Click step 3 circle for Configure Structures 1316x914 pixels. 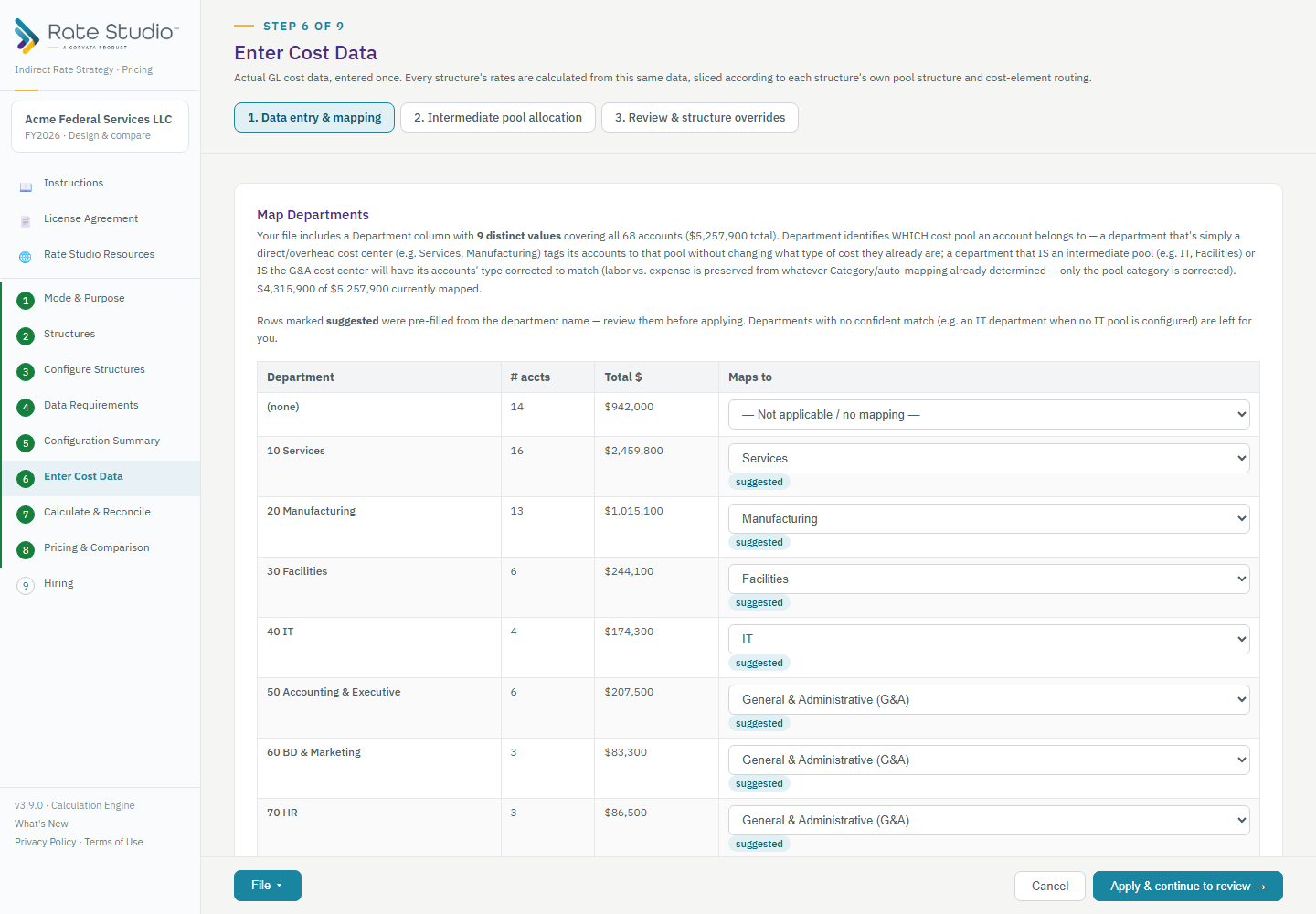[26, 371]
